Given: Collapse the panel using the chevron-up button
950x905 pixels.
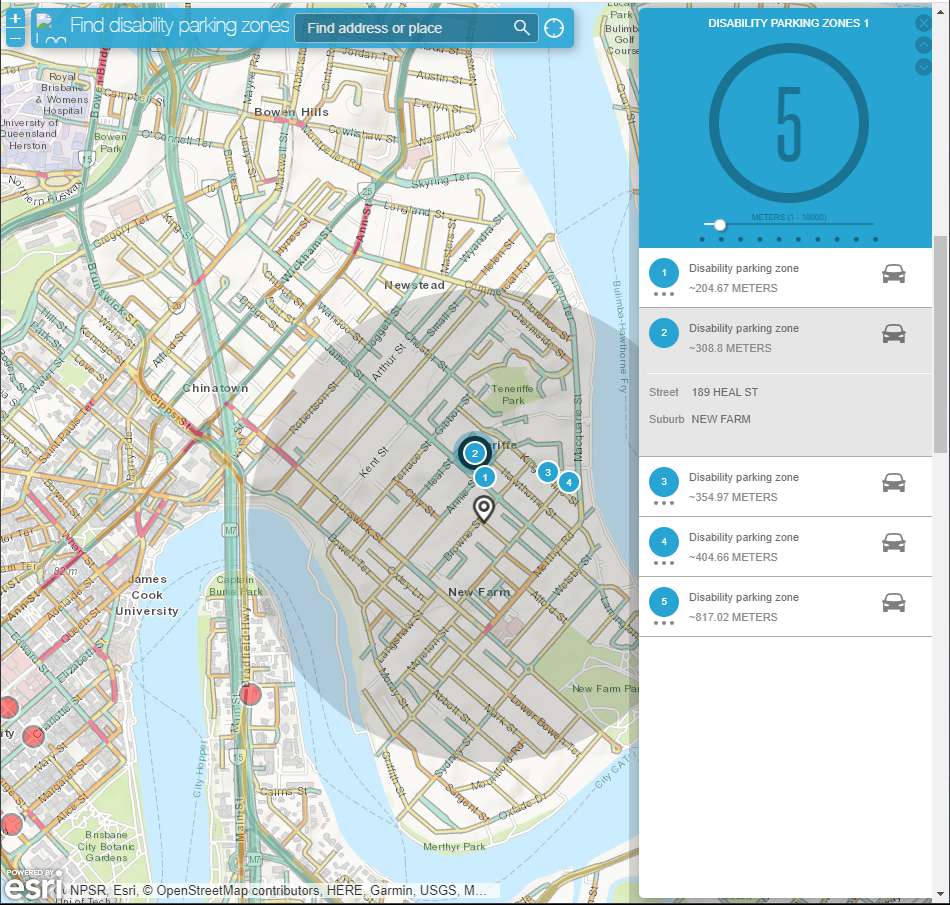Looking at the screenshot, I should (x=923, y=44).
